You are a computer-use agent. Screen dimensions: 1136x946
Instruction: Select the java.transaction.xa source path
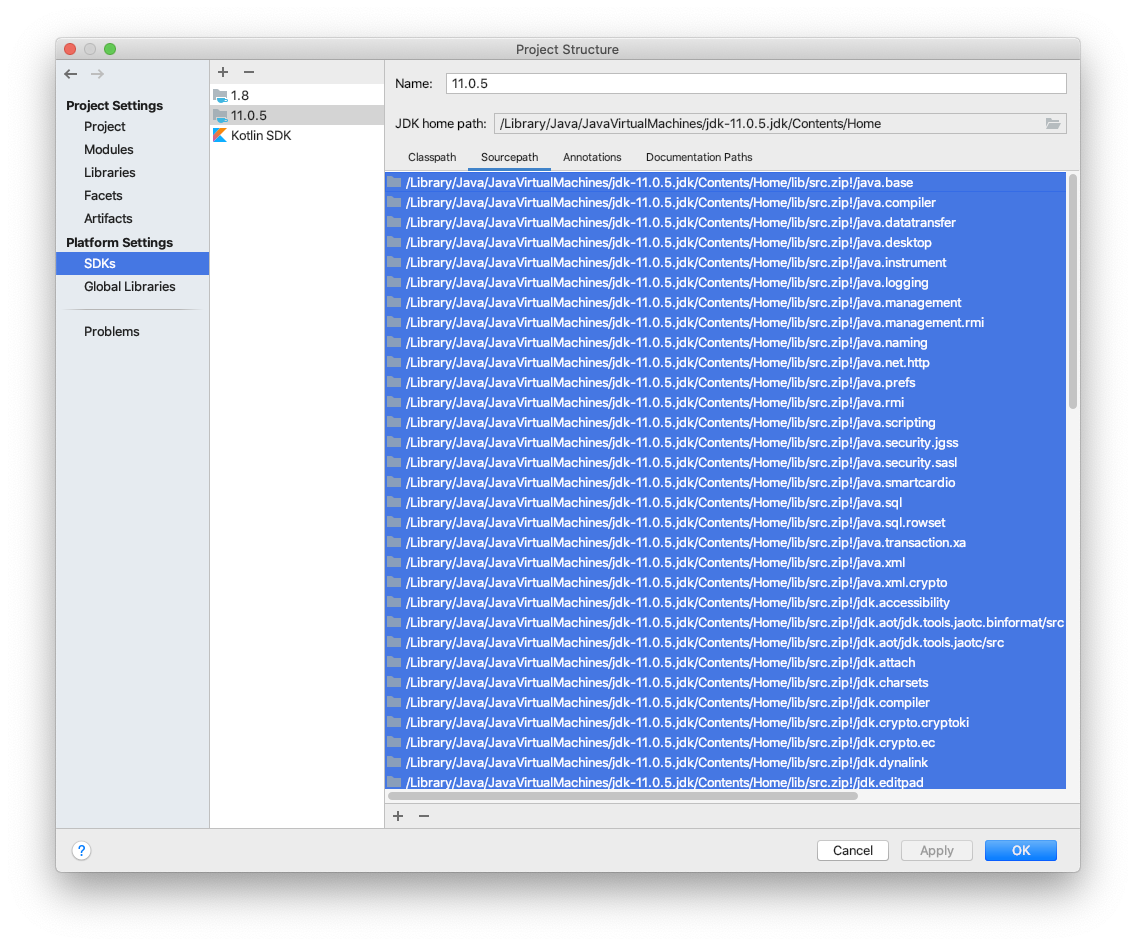[x=725, y=542]
